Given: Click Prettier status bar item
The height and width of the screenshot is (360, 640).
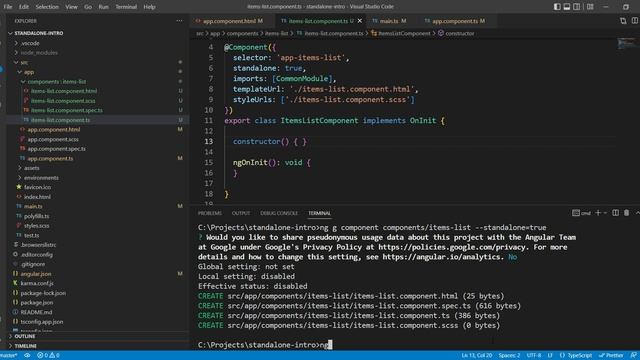Looking at the screenshot, I should click(x=611, y=356).
